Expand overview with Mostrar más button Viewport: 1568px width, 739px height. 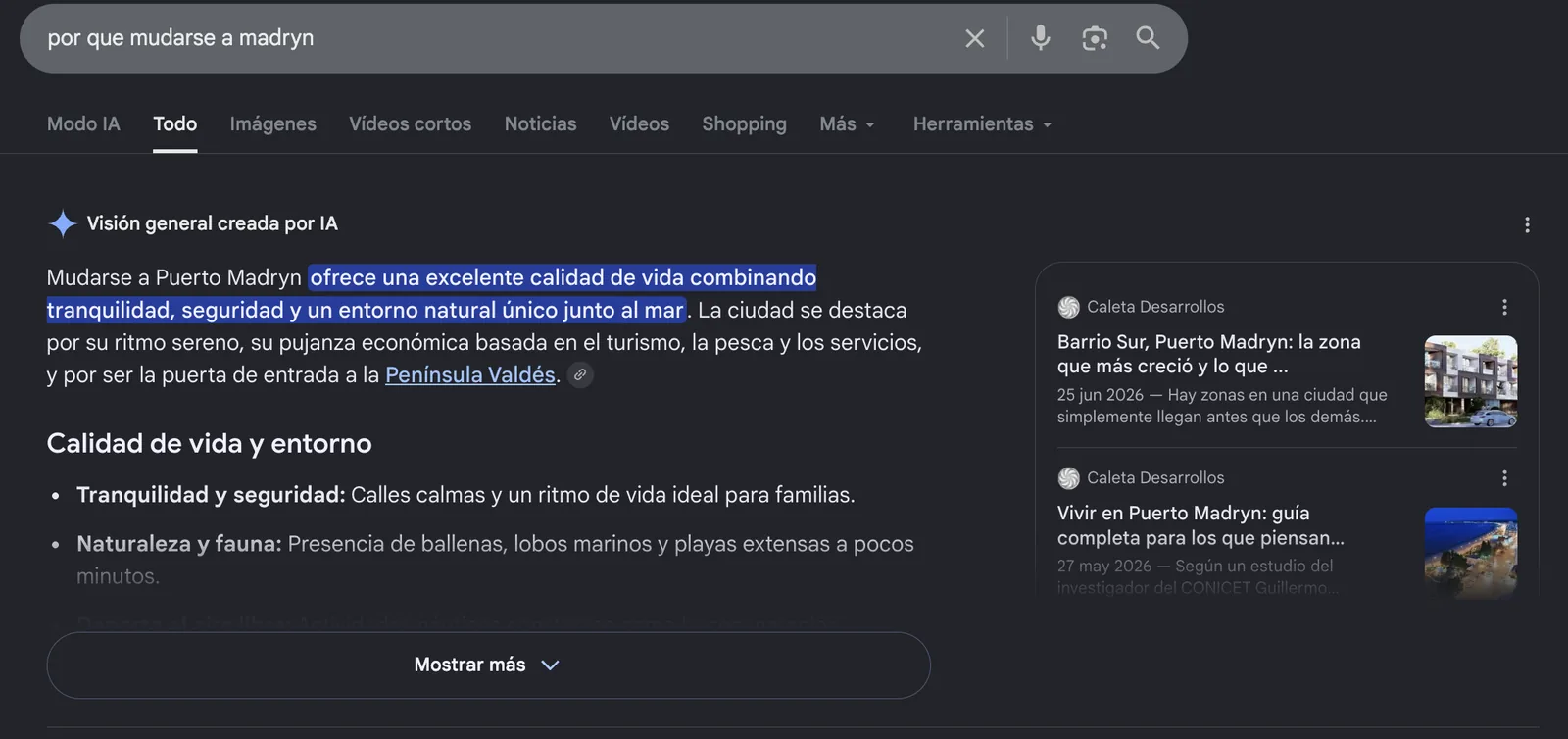(488, 665)
